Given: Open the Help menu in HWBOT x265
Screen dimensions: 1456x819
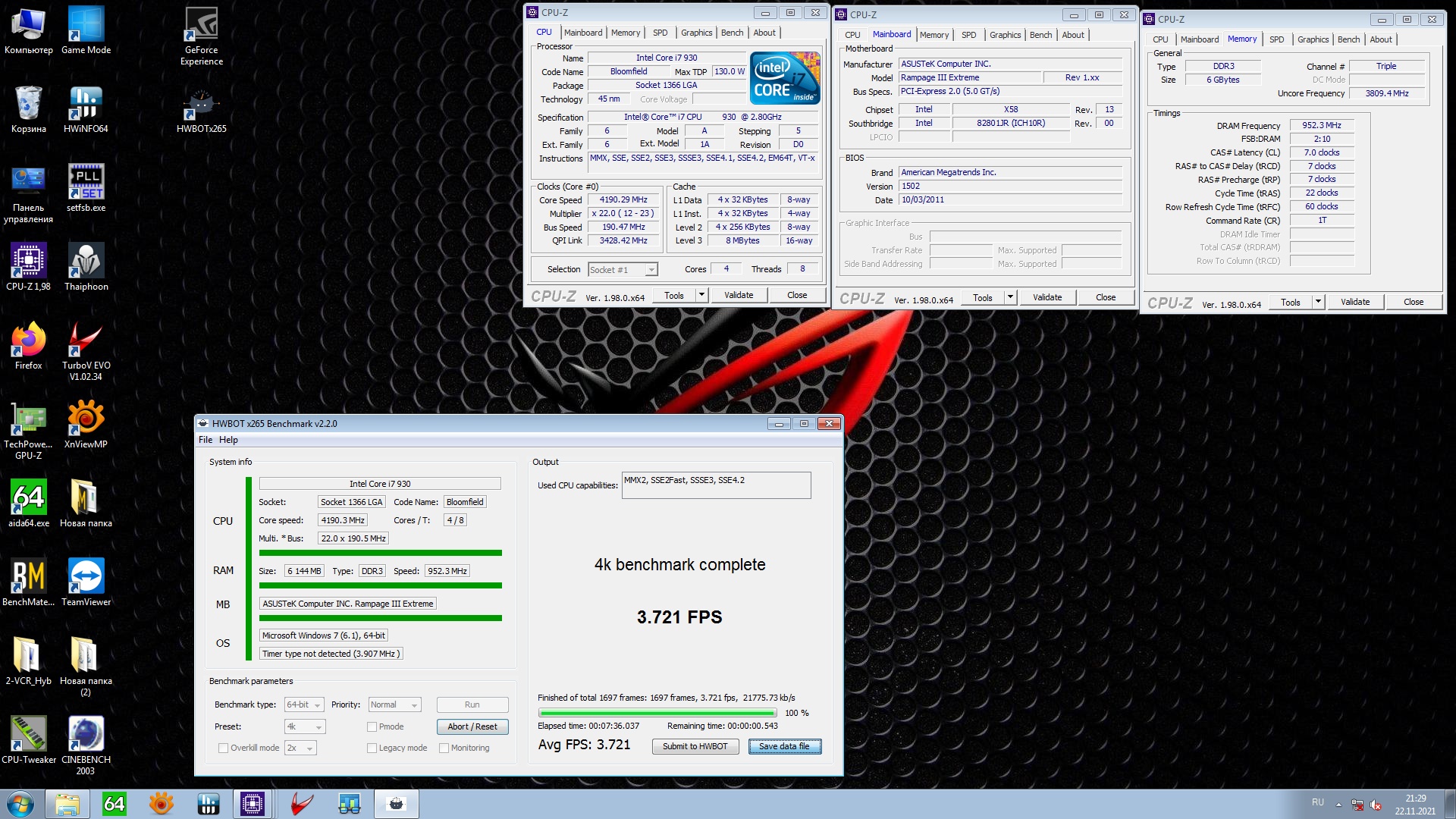Looking at the screenshot, I should (x=228, y=440).
